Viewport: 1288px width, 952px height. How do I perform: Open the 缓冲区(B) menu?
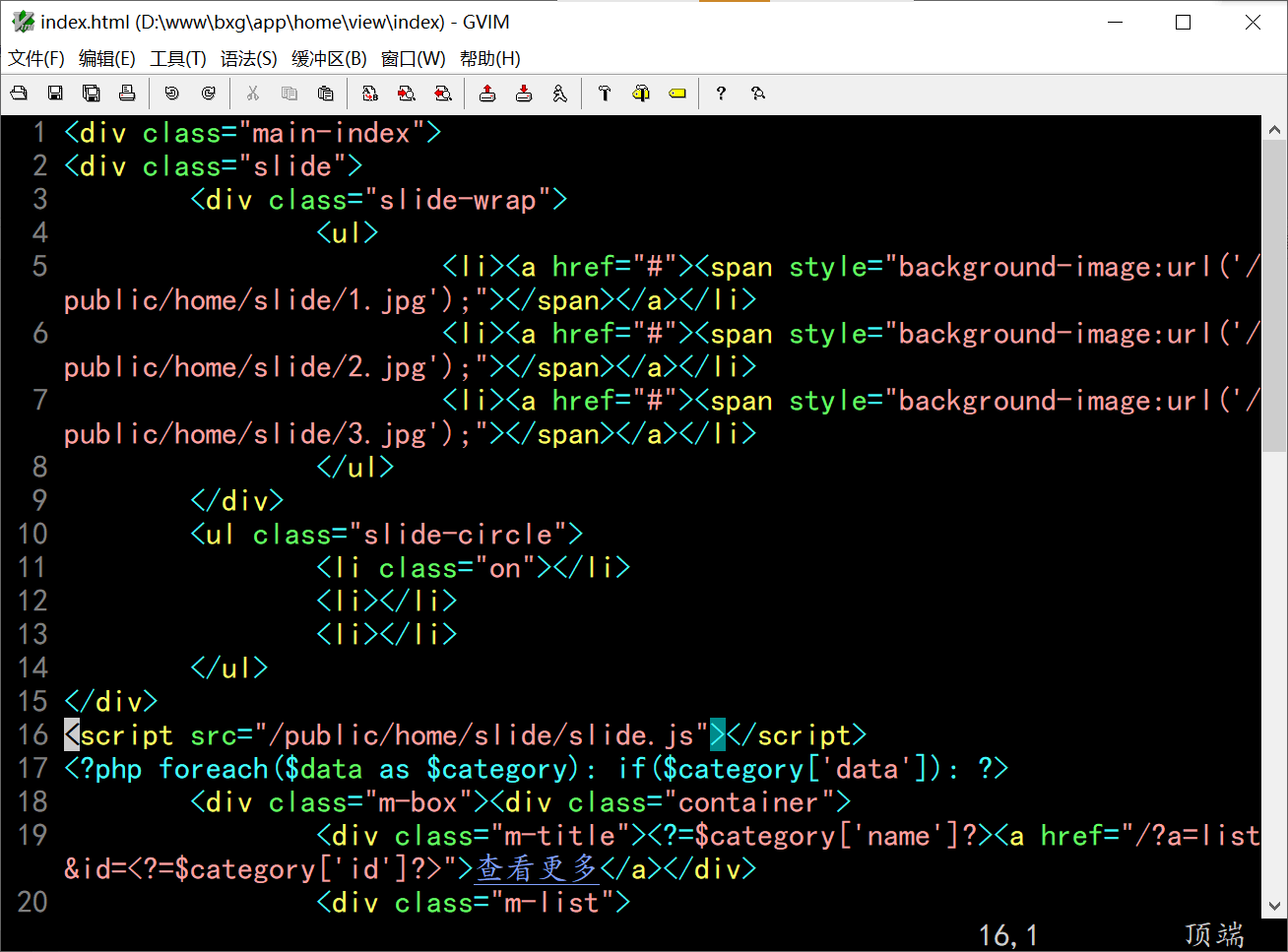[329, 59]
